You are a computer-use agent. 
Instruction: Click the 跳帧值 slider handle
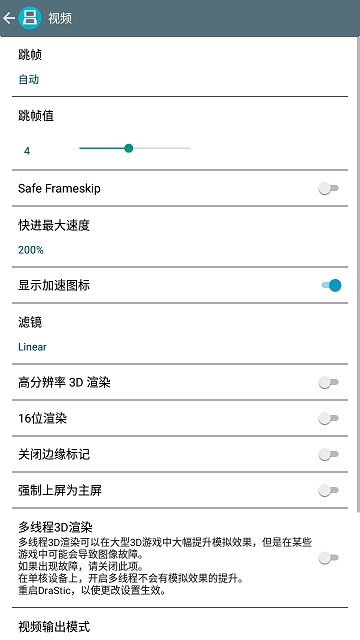tap(129, 148)
